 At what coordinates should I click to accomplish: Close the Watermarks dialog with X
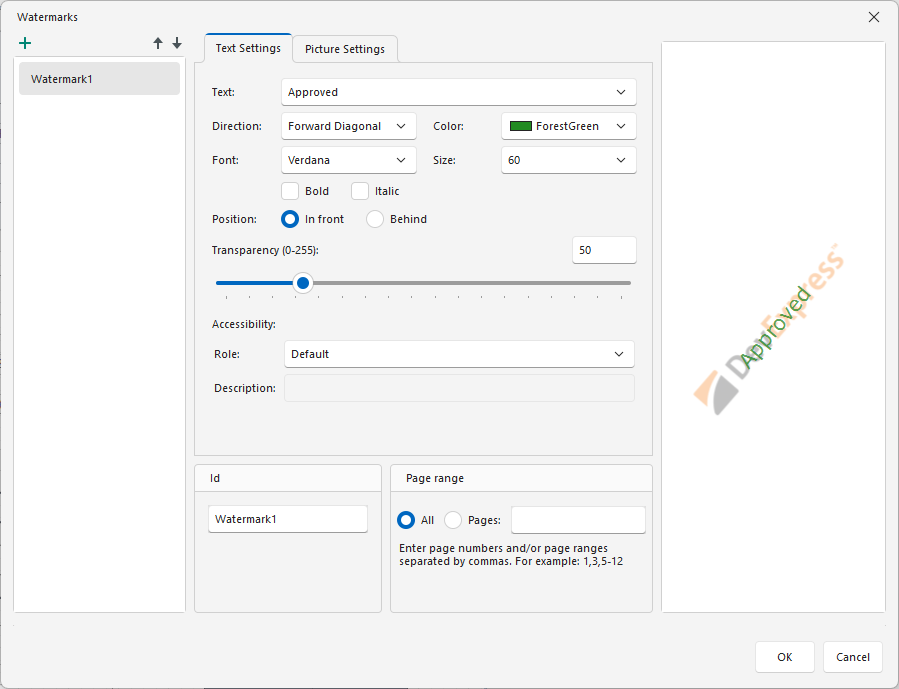pos(873,17)
